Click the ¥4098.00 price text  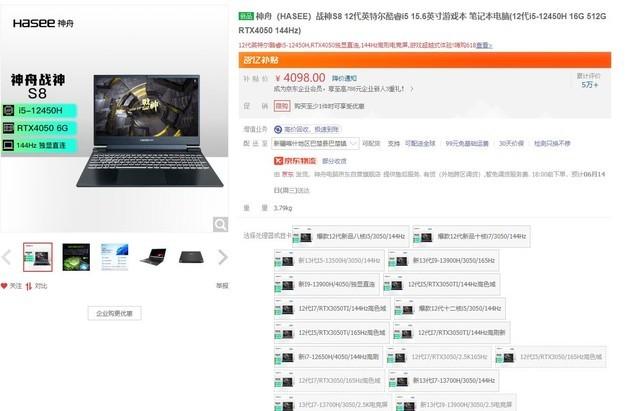pos(300,78)
